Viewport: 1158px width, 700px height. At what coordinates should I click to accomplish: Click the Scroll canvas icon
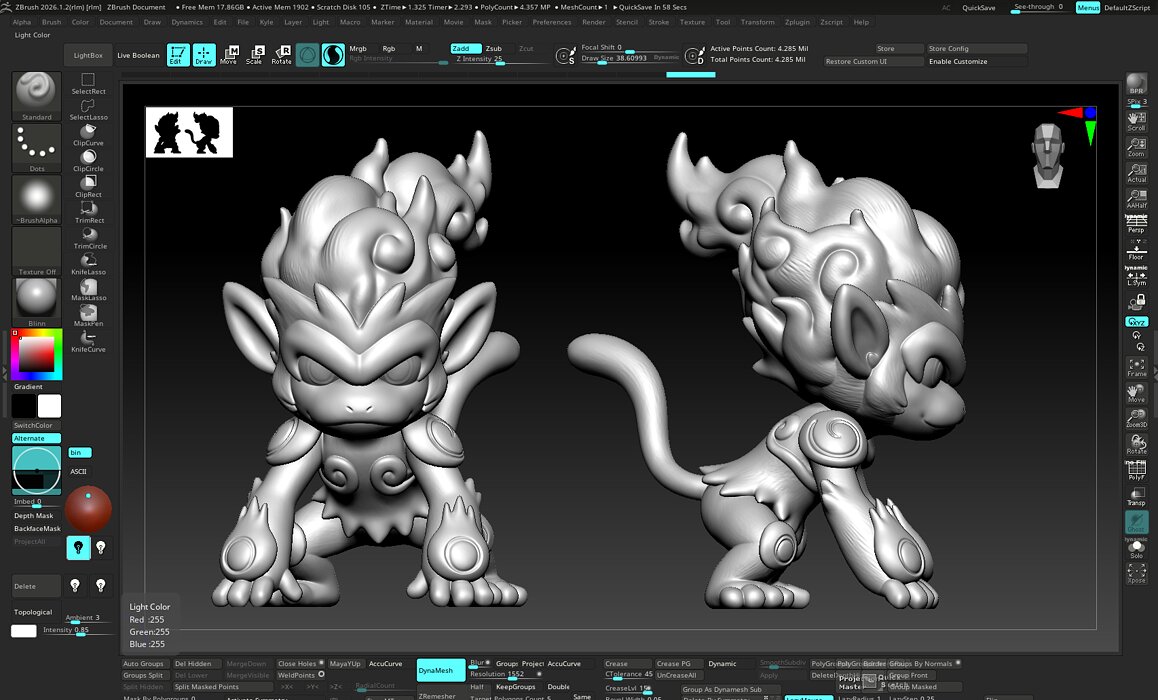click(1136, 122)
